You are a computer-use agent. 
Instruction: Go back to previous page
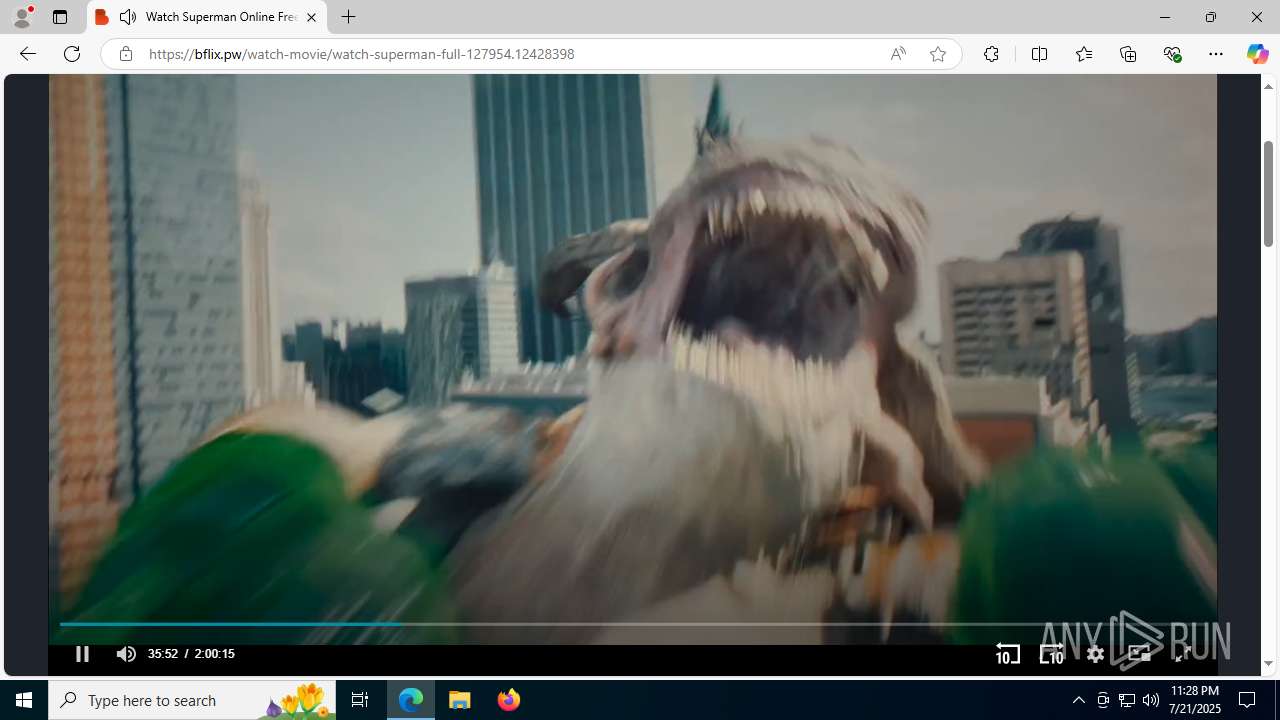tap(27, 54)
